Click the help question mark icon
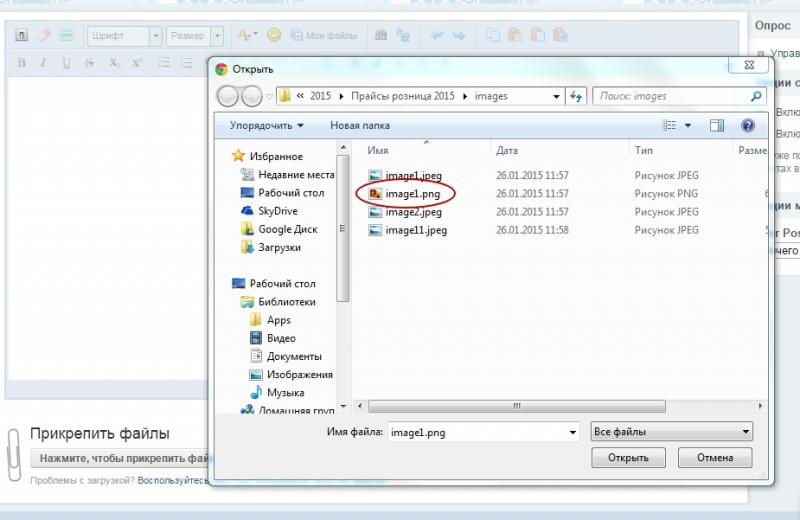Screen dimensions: 800x520 pyautogui.click(x=746, y=125)
